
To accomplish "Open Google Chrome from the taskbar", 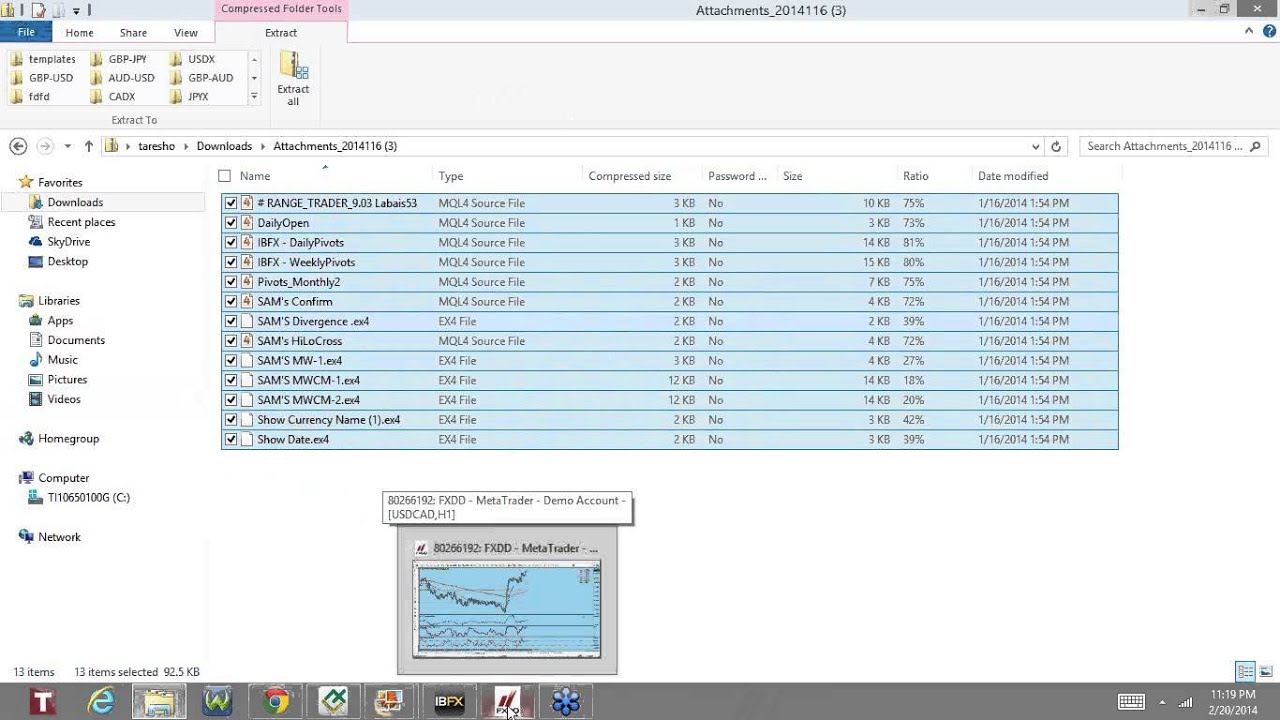I will point(275,702).
